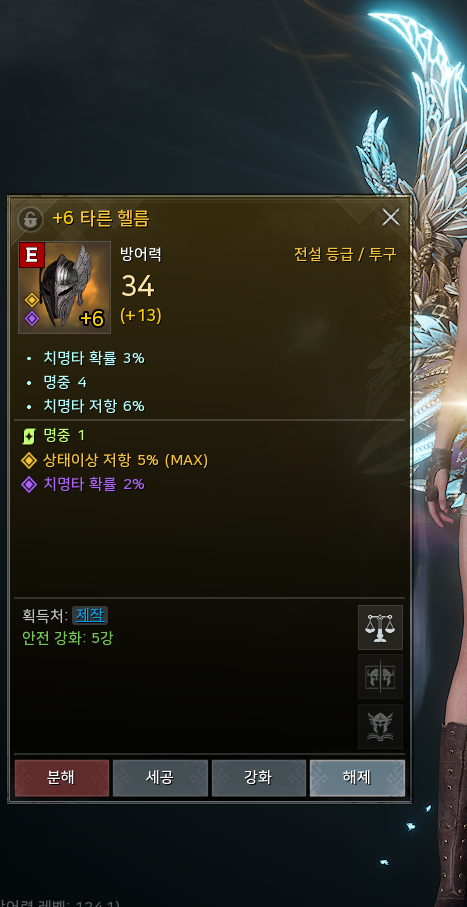Click the 해제 unequip button
Screen dimensions: 467x907
coord(357,778)
